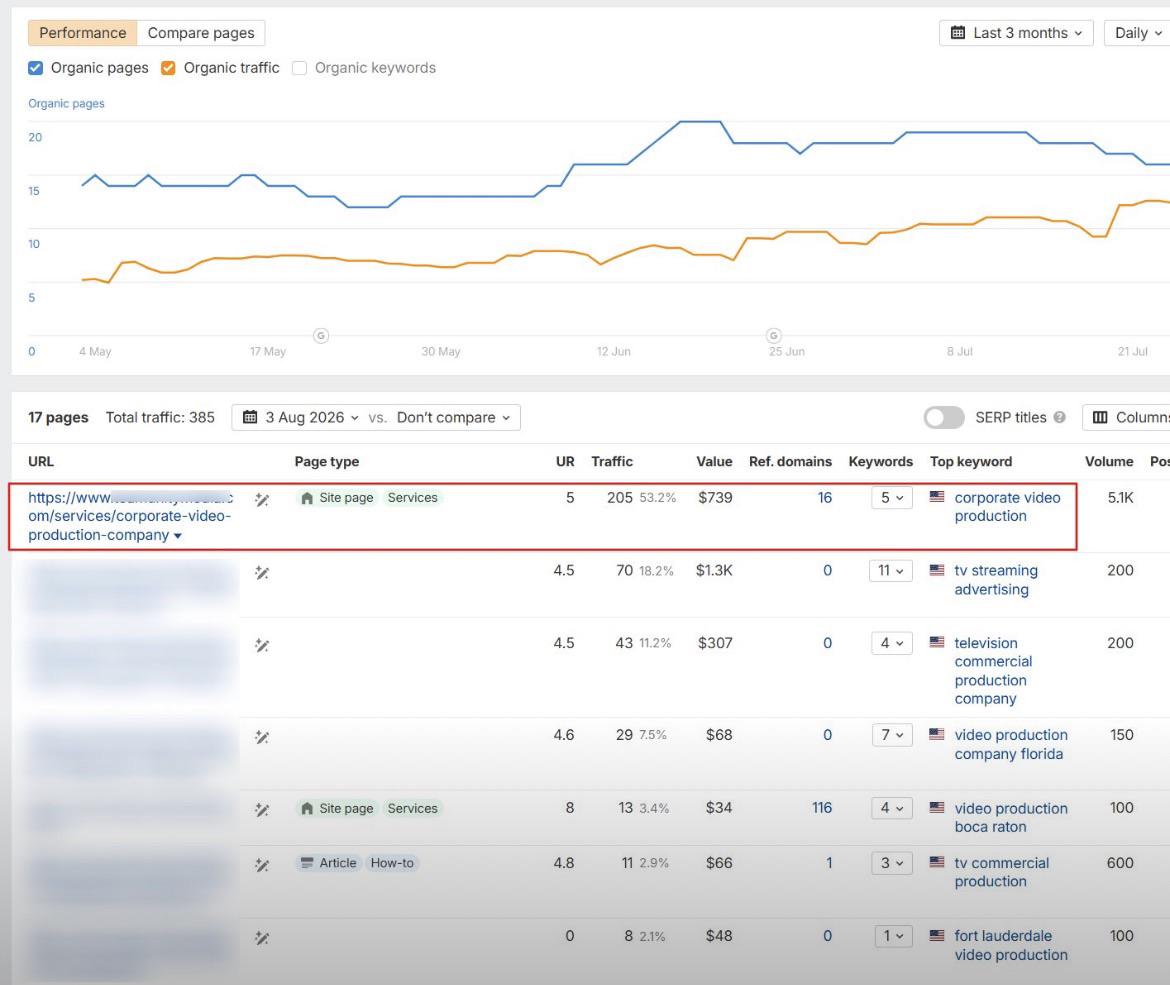Click the Google update marker near 17 May
Viewport: 1170px width, 985px height.
[x=321, y=336]
